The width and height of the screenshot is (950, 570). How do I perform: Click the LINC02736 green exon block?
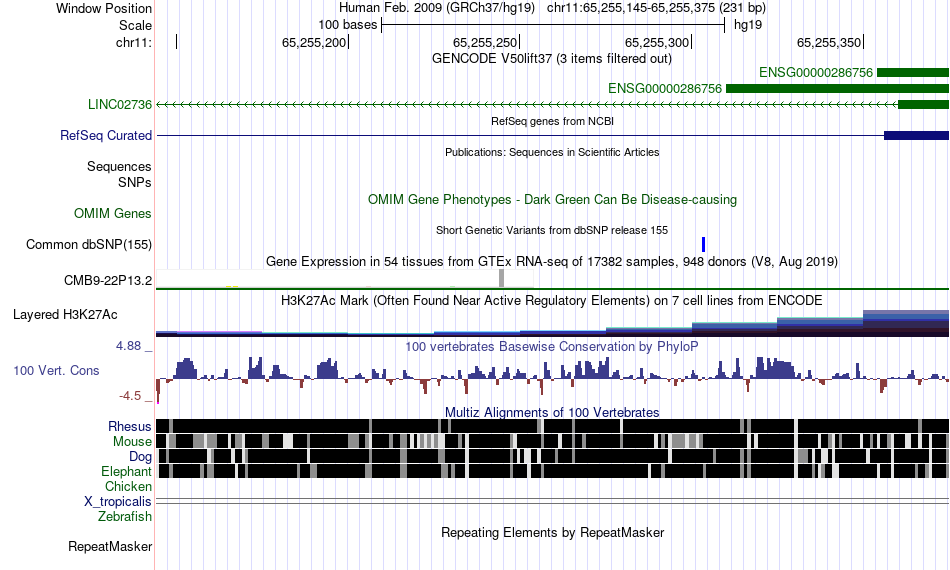(923, 104)
